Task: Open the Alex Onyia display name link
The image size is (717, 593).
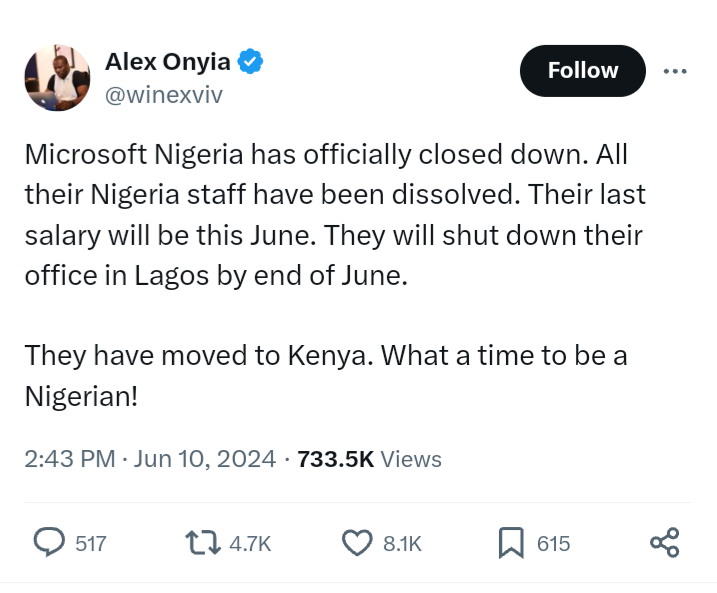Action: click(168, 63)
